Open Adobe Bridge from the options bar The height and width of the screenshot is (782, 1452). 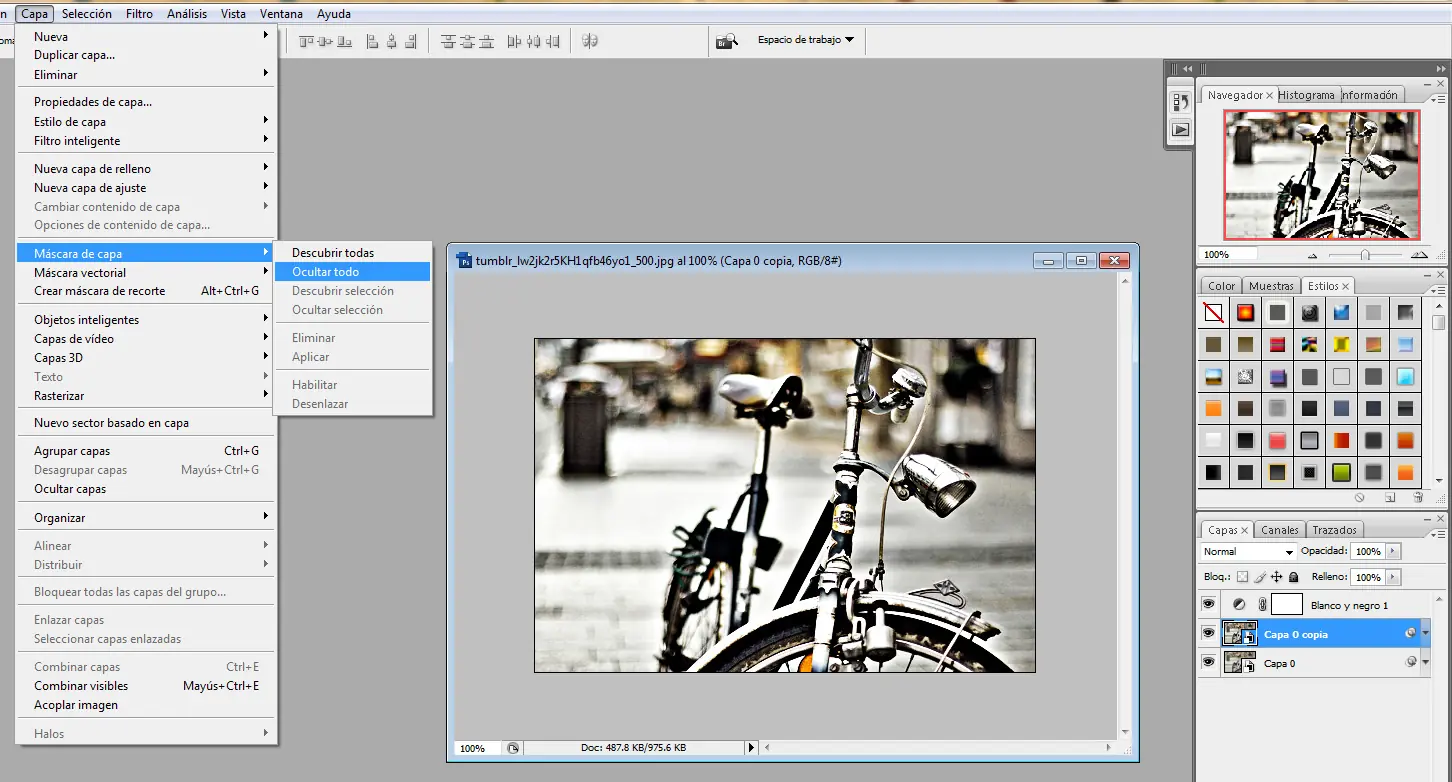[726, 40]
